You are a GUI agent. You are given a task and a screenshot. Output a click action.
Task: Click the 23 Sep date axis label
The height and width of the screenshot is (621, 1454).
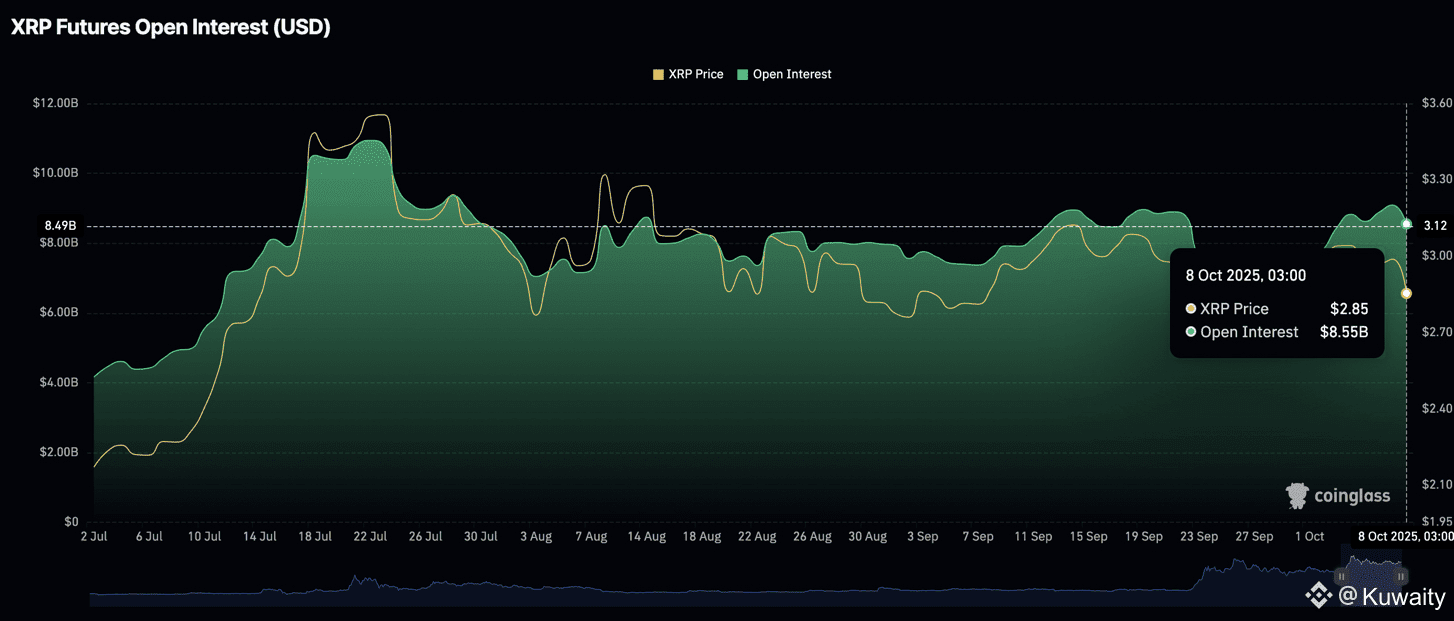[x=1198, y=537]
